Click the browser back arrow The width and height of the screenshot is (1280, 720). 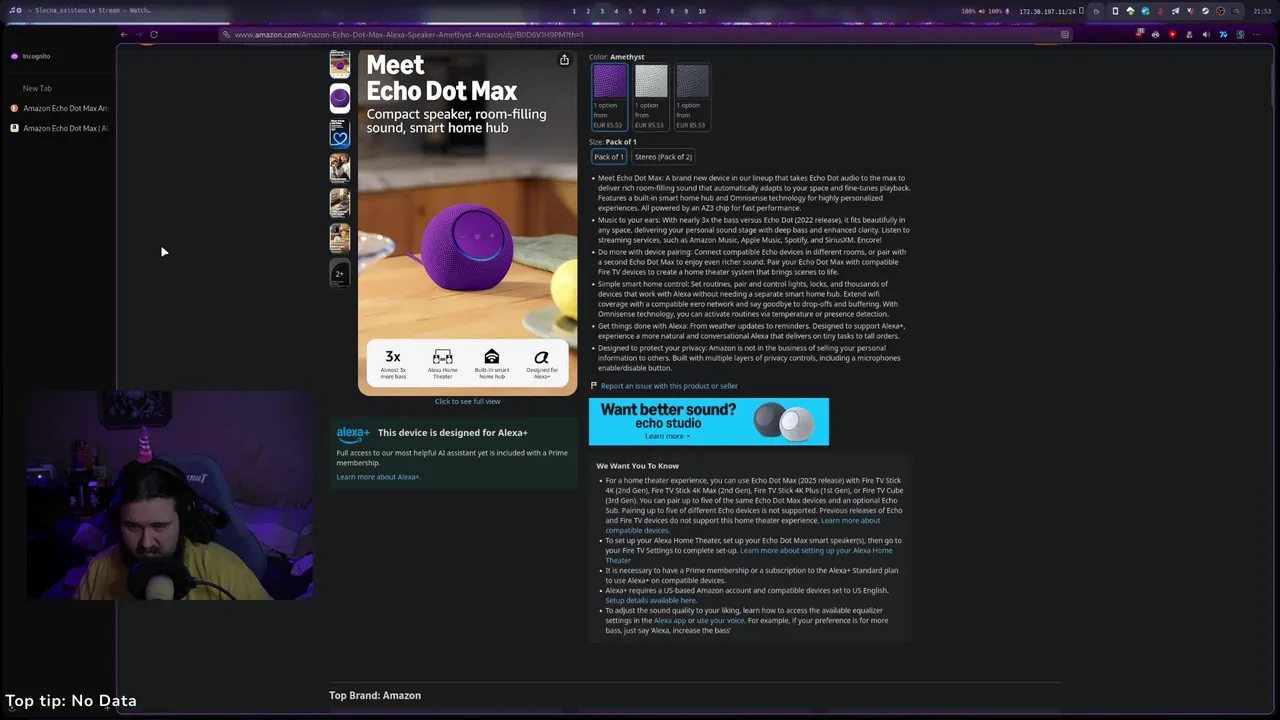tap(124, 35)
